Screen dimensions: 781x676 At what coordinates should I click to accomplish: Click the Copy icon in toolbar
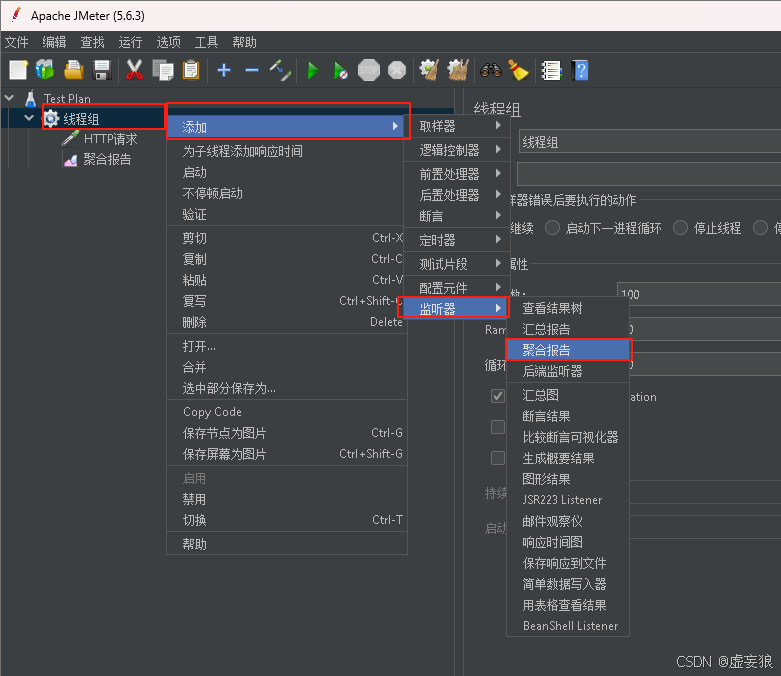pos(162,70)
